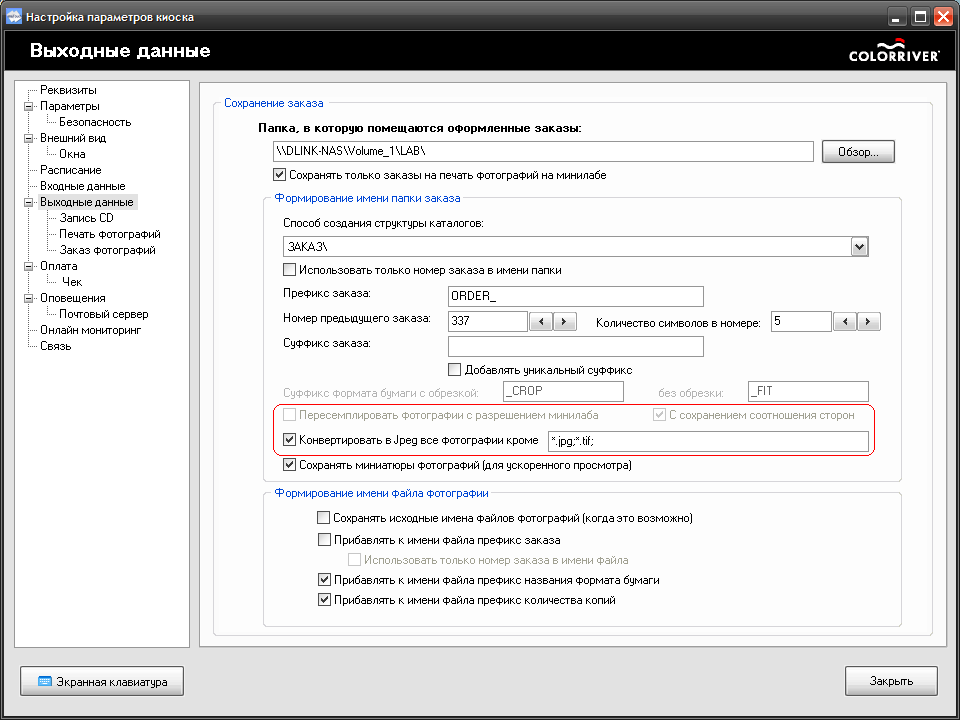Collapse the Параметры tree node

point(30,106)
